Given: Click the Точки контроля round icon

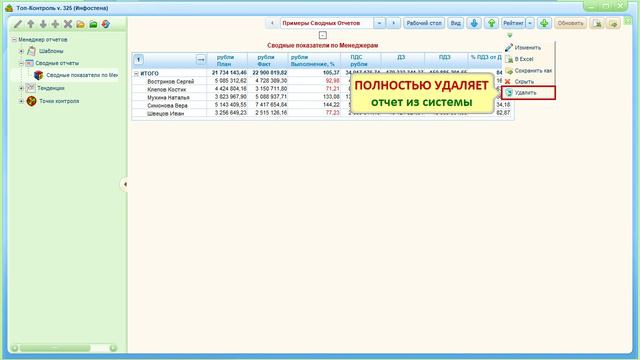Looking at the screenshot, I should pyautogui.click(x=31, y=101).
